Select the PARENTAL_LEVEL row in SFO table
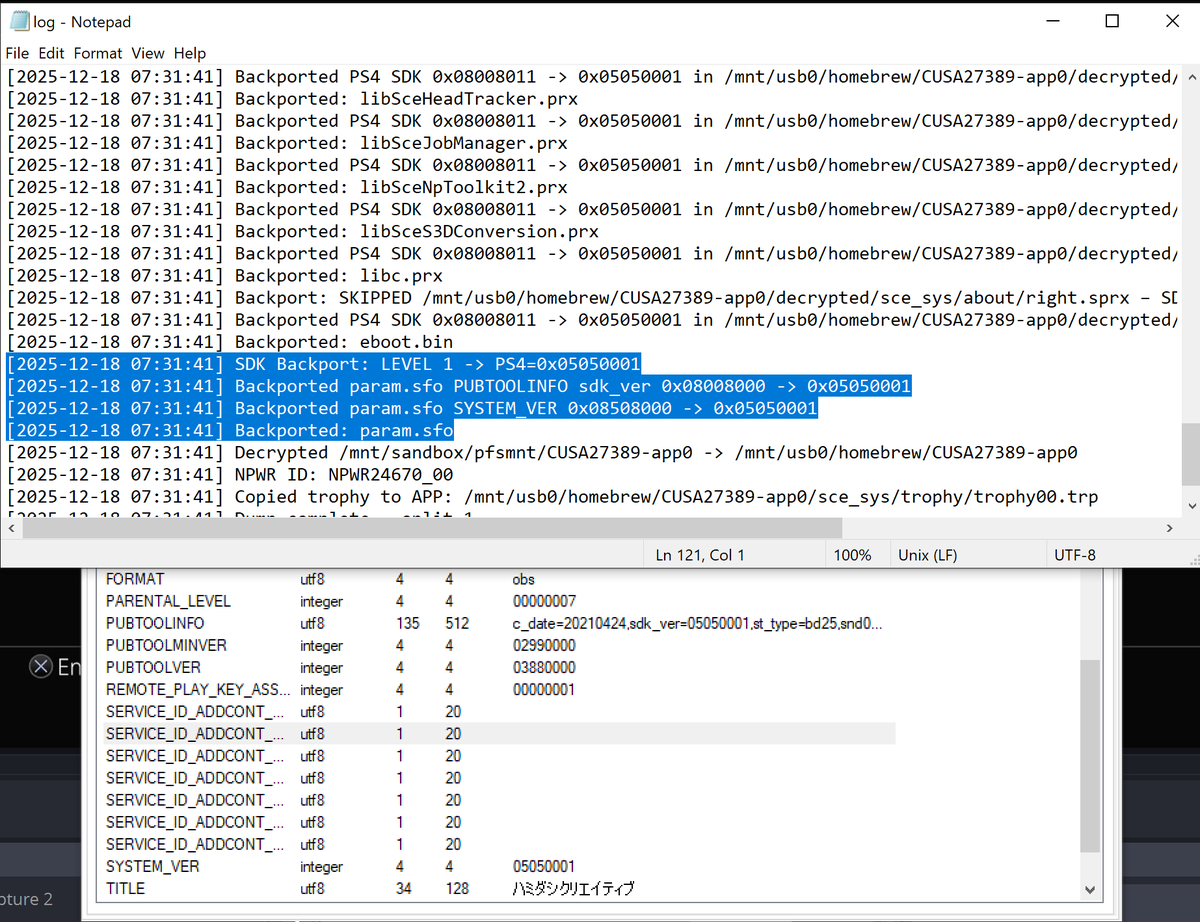 (500, 601)
